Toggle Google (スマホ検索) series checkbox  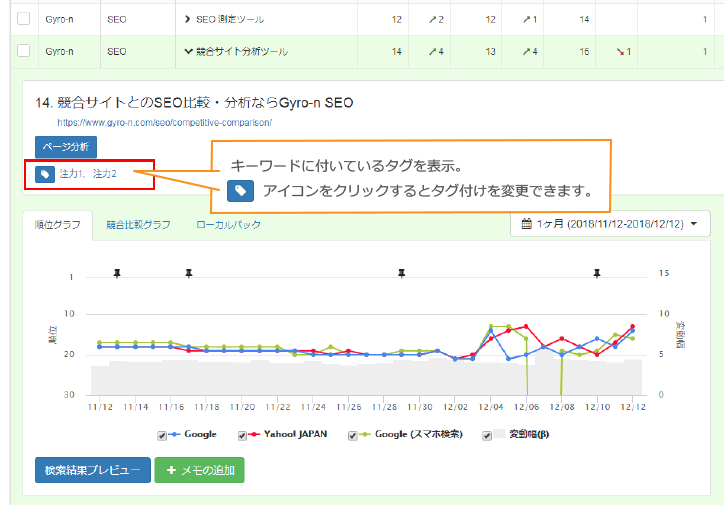pyautogui.click(x=352, y=435)
